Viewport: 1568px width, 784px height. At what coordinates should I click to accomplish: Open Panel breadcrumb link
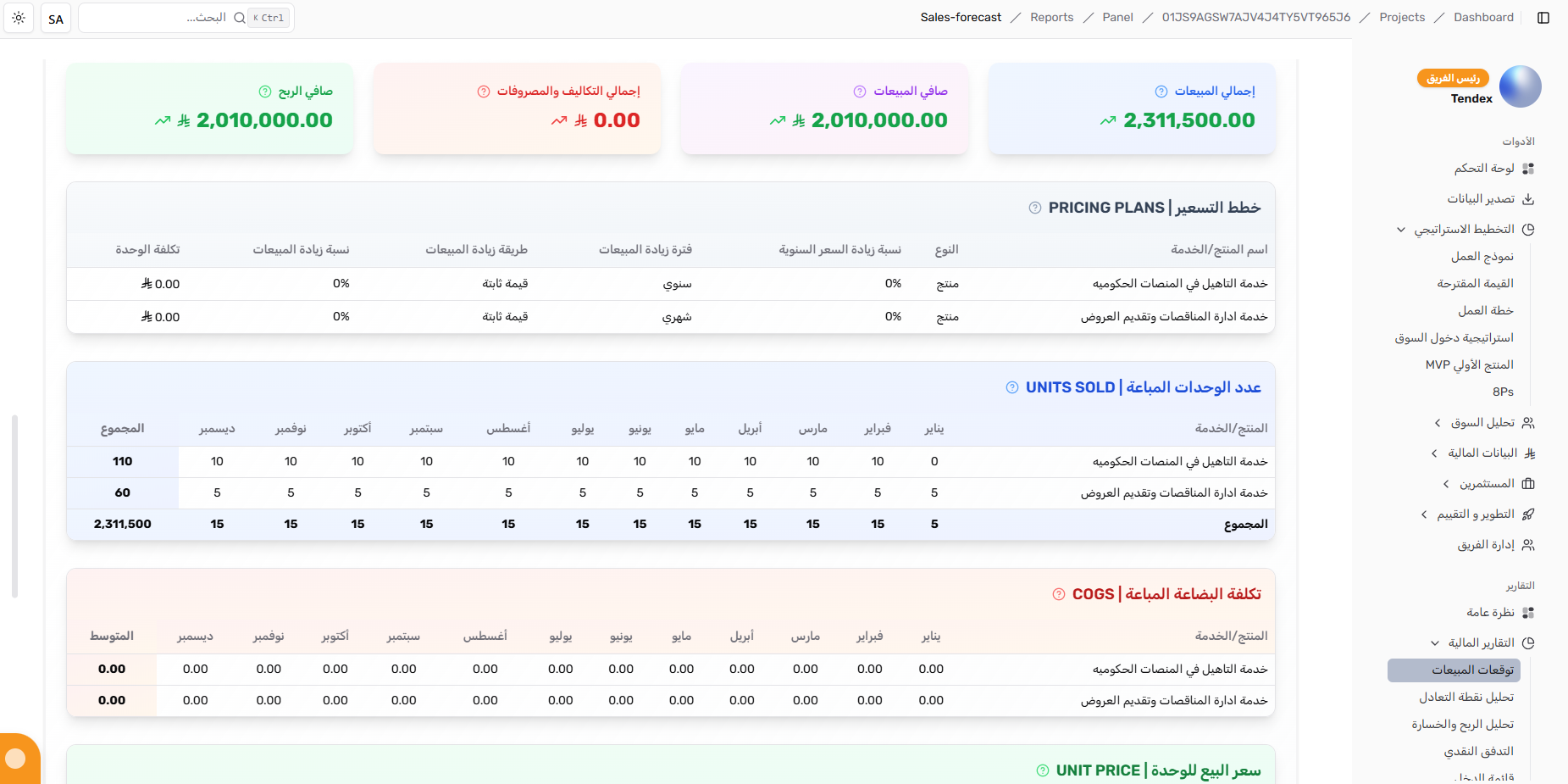[1117, 17]
